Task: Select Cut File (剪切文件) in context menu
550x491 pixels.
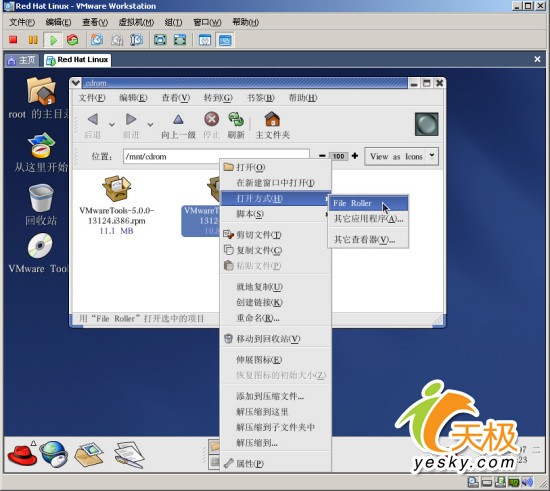Action: click(276, 235)
